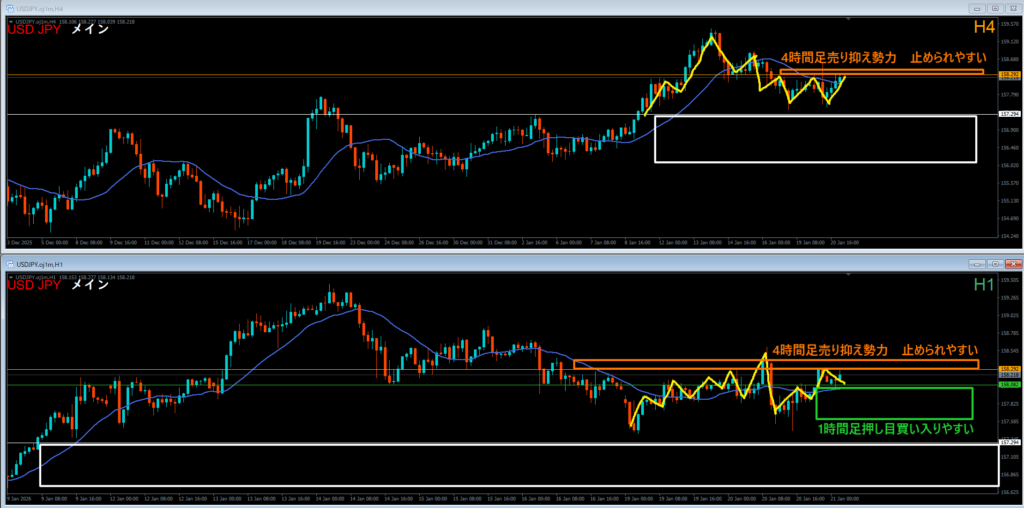Click the 159.505 value on the H1 price scale
This screenshot has width=1024, height=508.
click(1009, 279)
